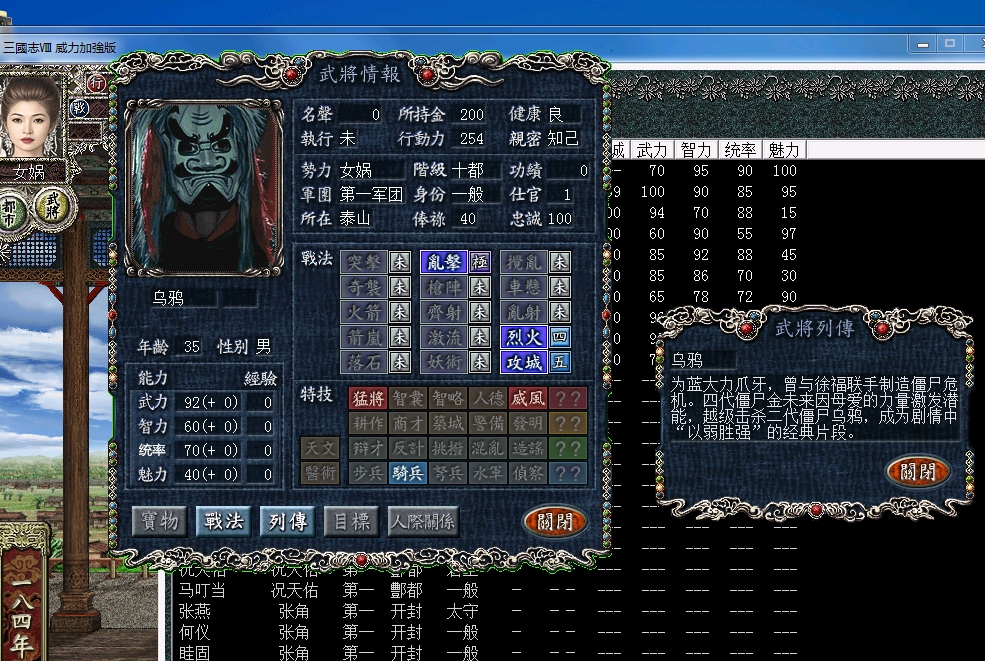Click the blue ?? tile after 偵察
The image size is (985, 661).
[x=568, y=473]
